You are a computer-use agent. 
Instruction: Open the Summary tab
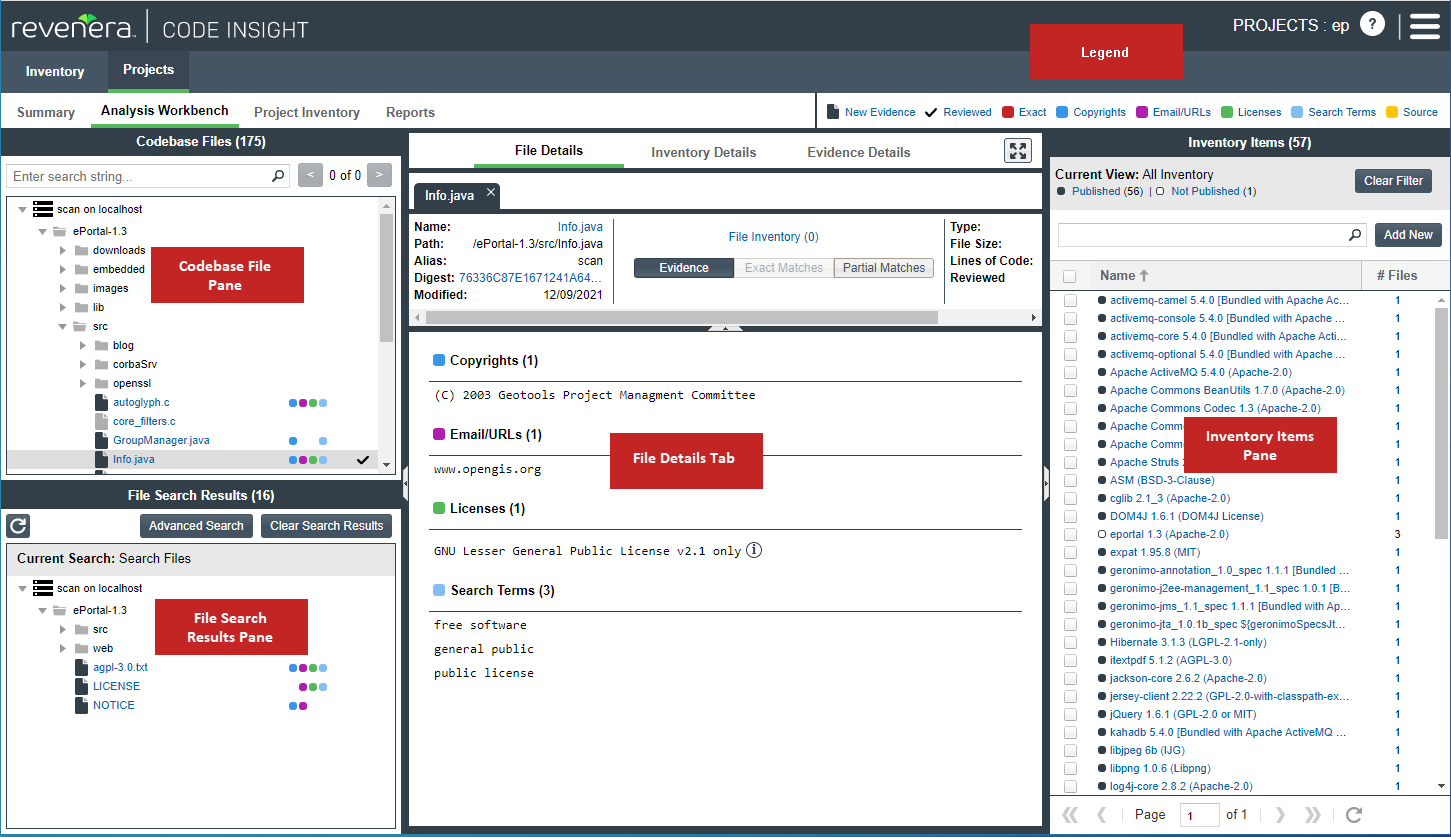[x=46, y=112]
